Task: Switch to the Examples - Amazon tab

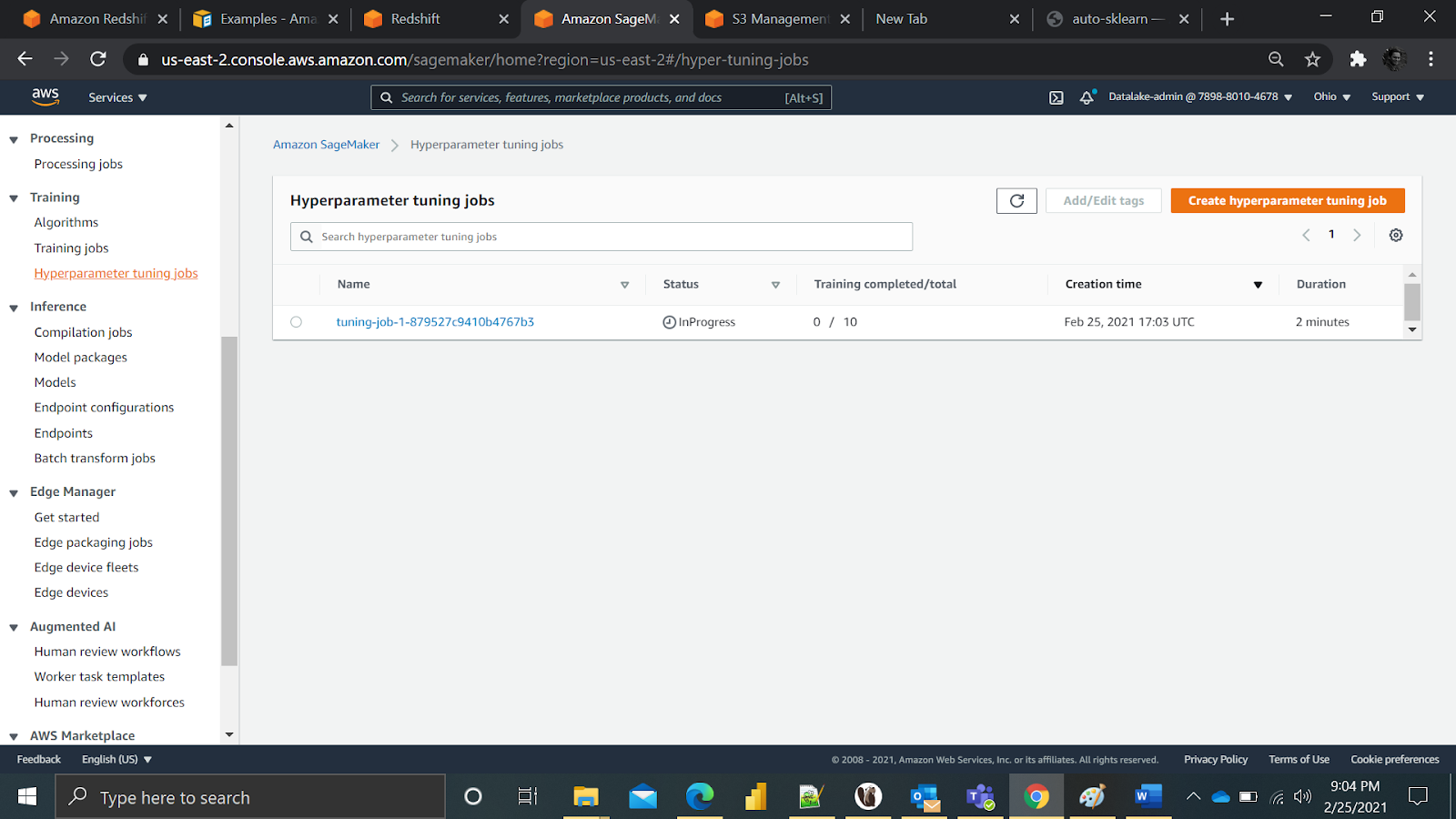Action: pyautogui.click(x=266, y=19)
